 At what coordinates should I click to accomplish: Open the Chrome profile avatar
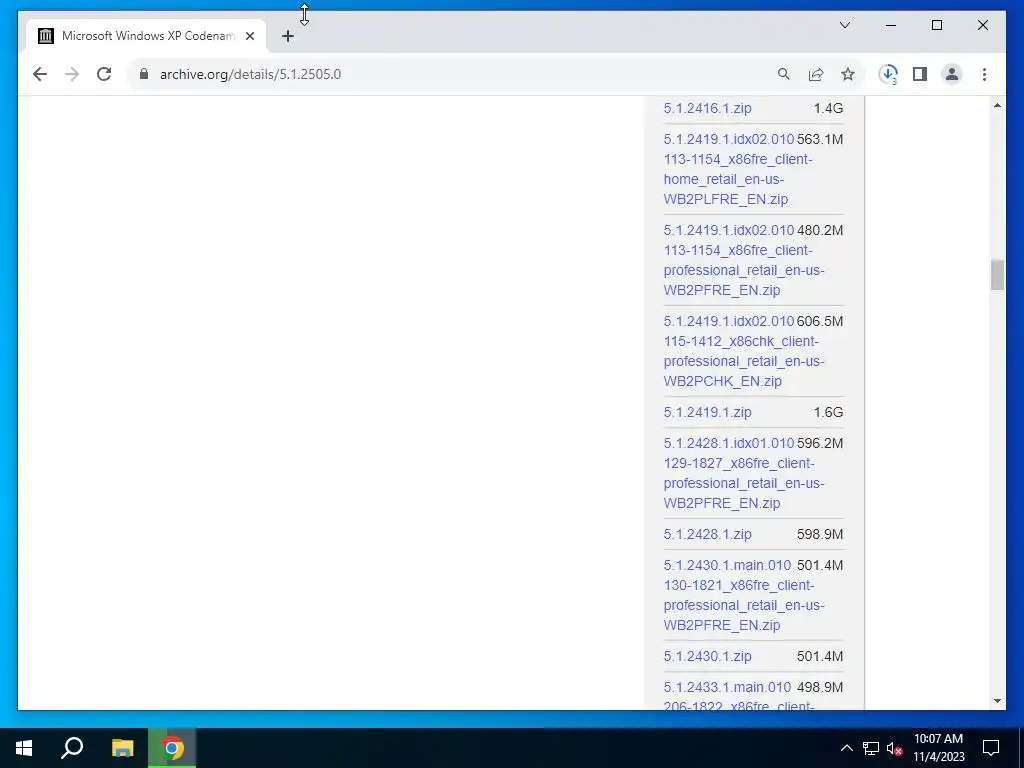[952, 74]
